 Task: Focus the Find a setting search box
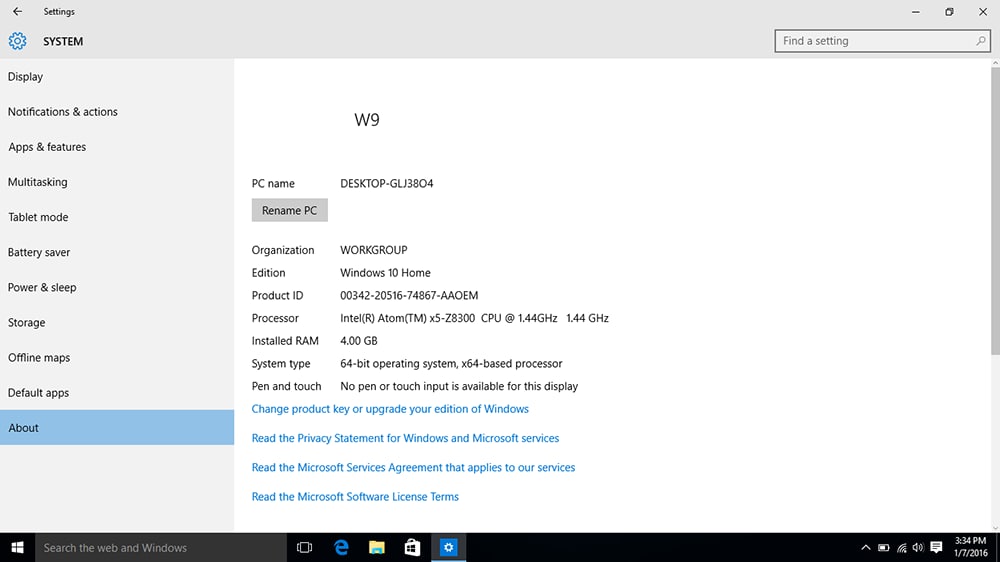882,41
